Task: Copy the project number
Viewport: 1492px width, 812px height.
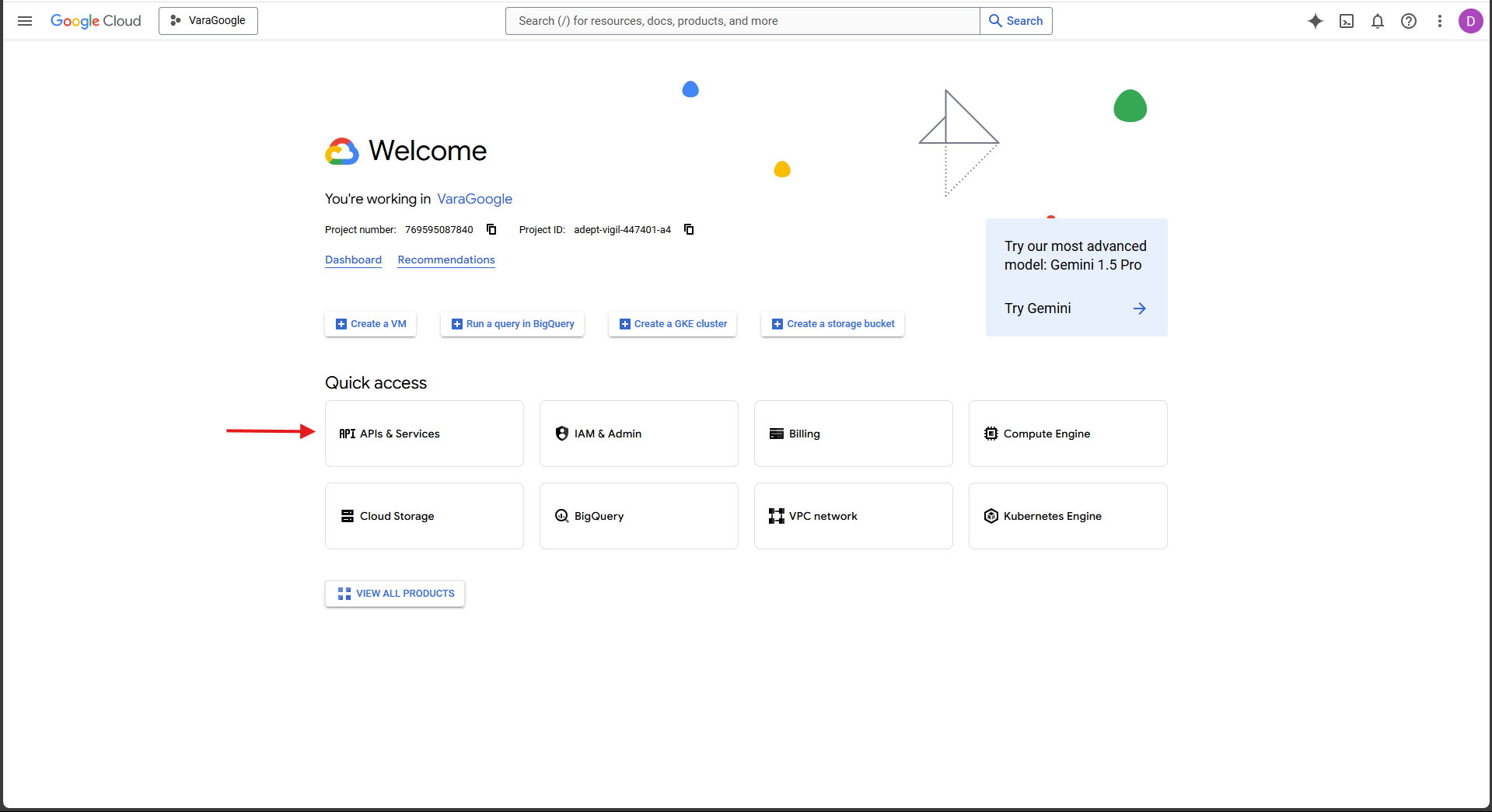Action: point(491,229)
